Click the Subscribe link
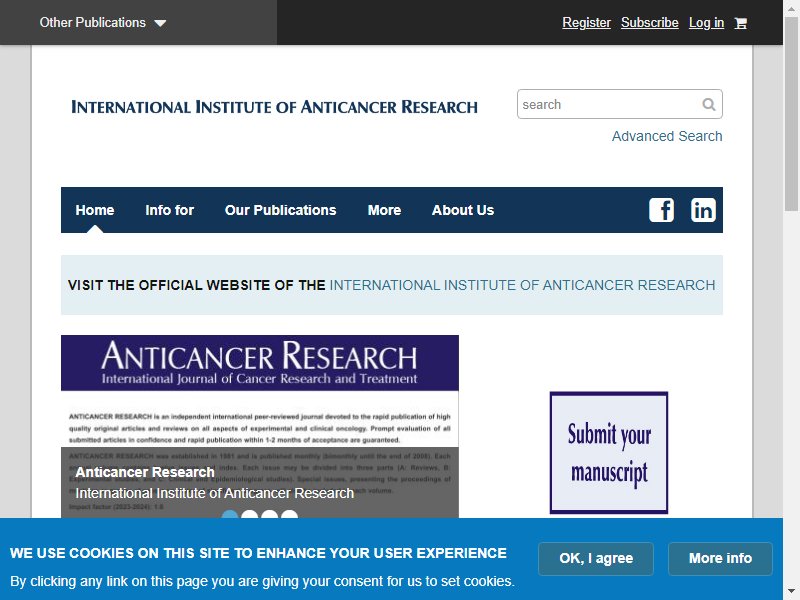The width and height of the screenshot is (800, 600). click(649, 23)
